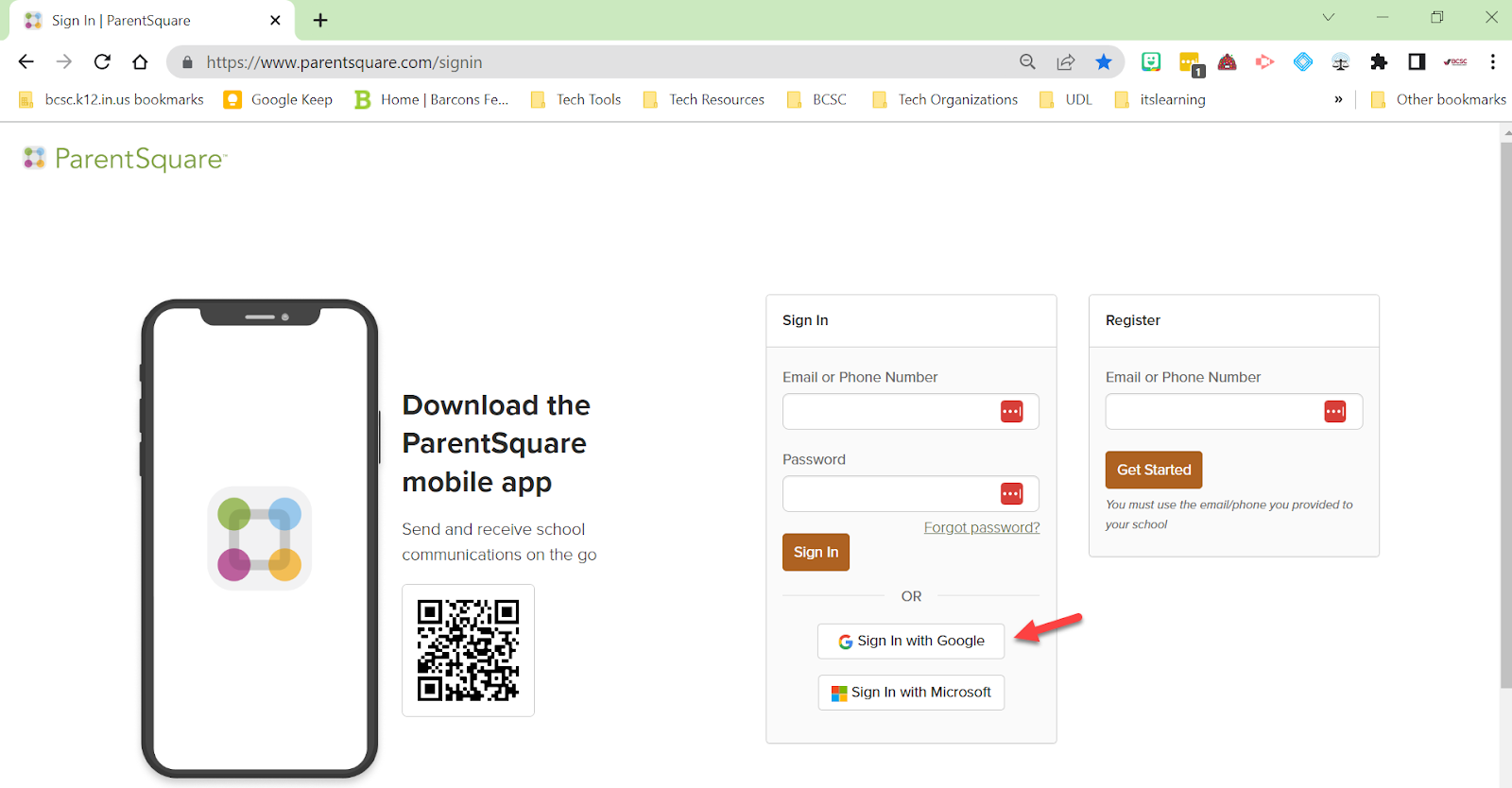The image size is (1512, 788).
Task: View site security lock information
Action: tap(187, 62)
